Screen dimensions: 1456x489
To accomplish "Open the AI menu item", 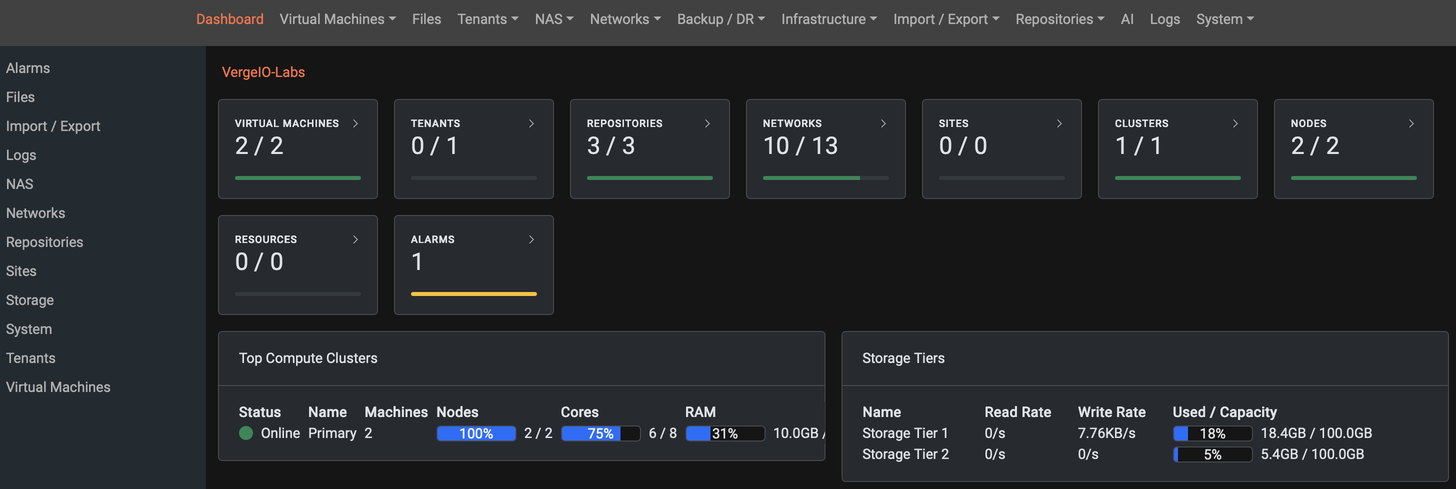I will tap(1127, 19).
